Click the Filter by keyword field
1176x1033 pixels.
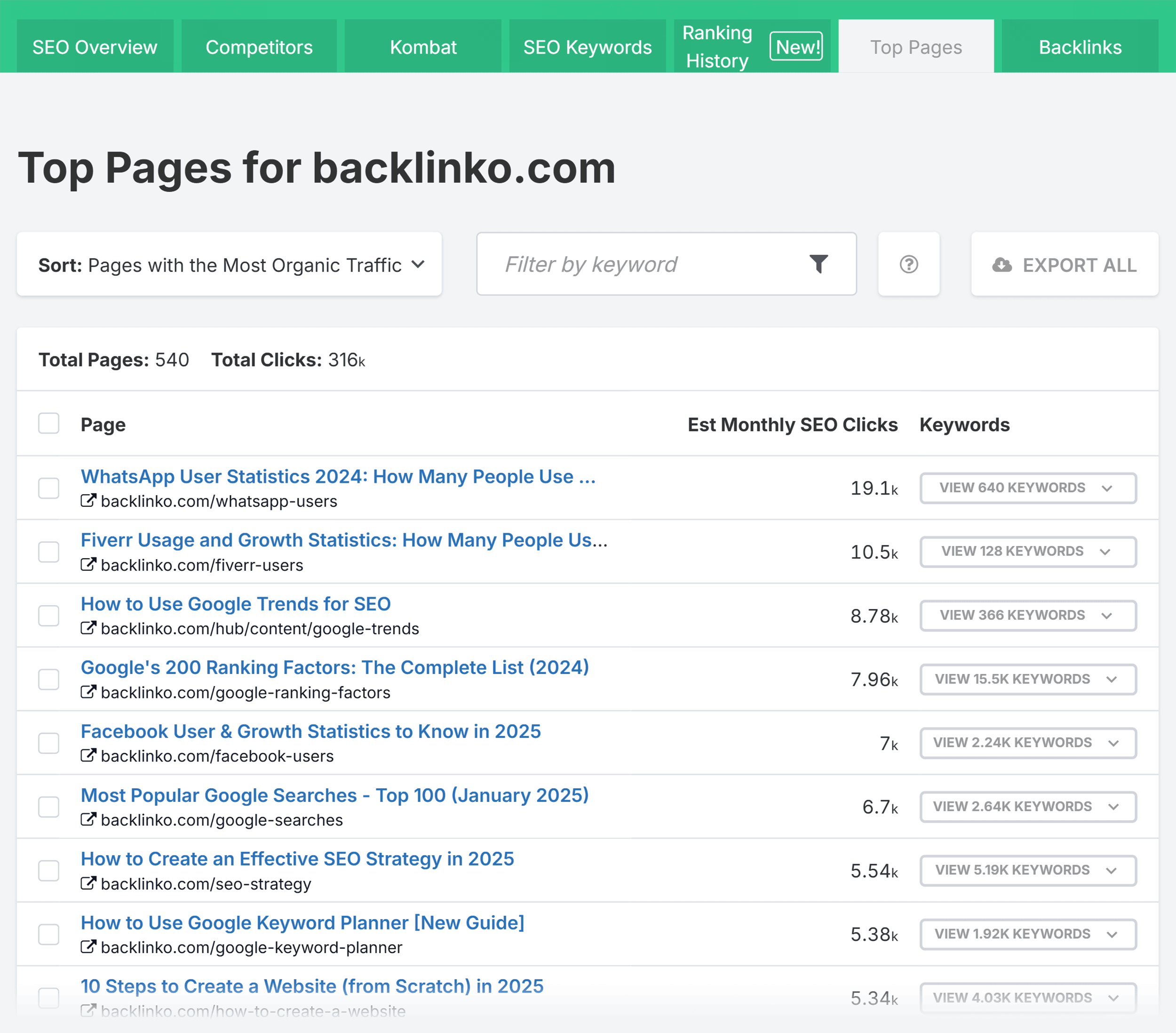pyautogui.click(x=666, y=265)
